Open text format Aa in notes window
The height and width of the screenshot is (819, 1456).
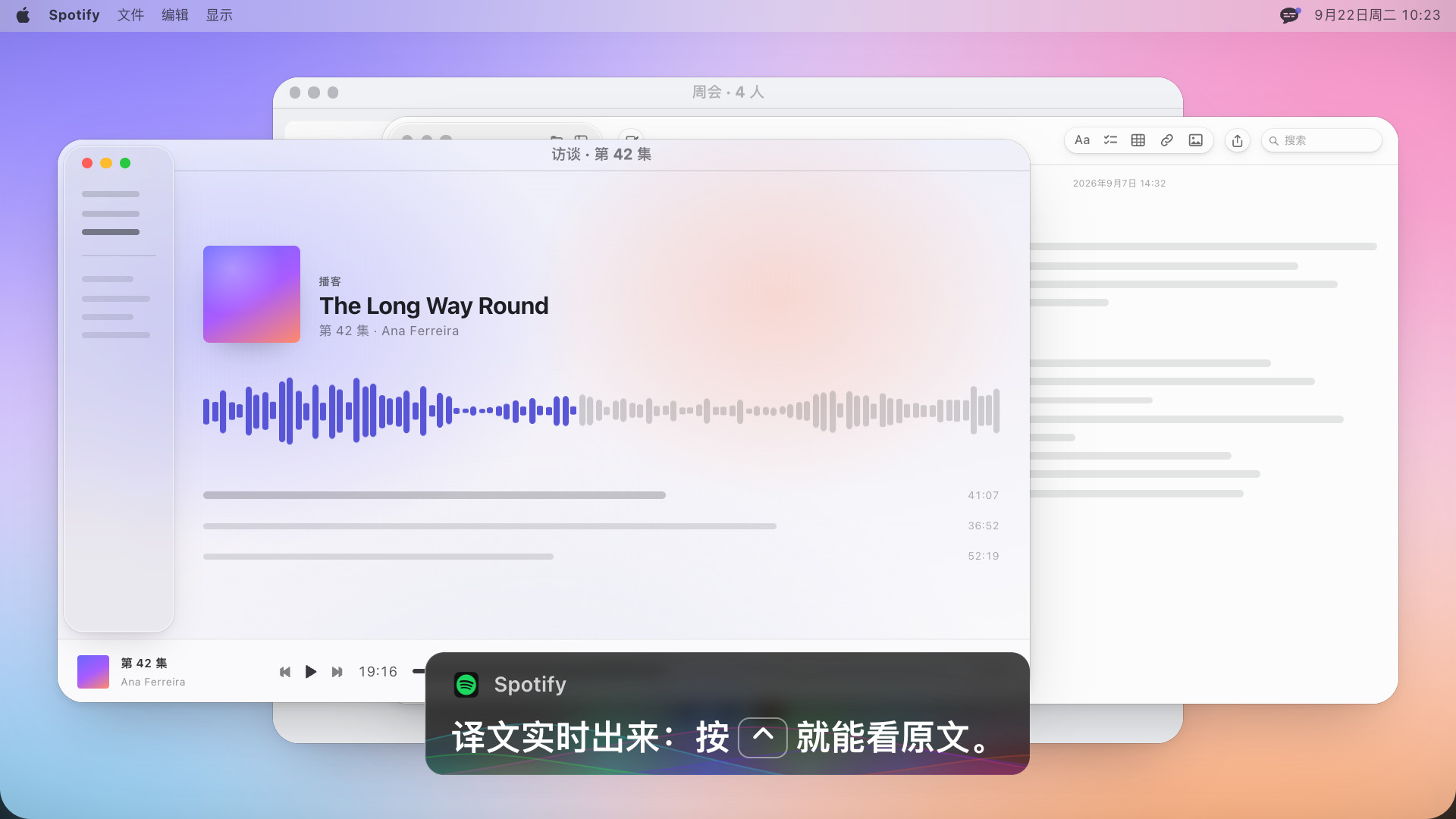[x=1082, y=140]
